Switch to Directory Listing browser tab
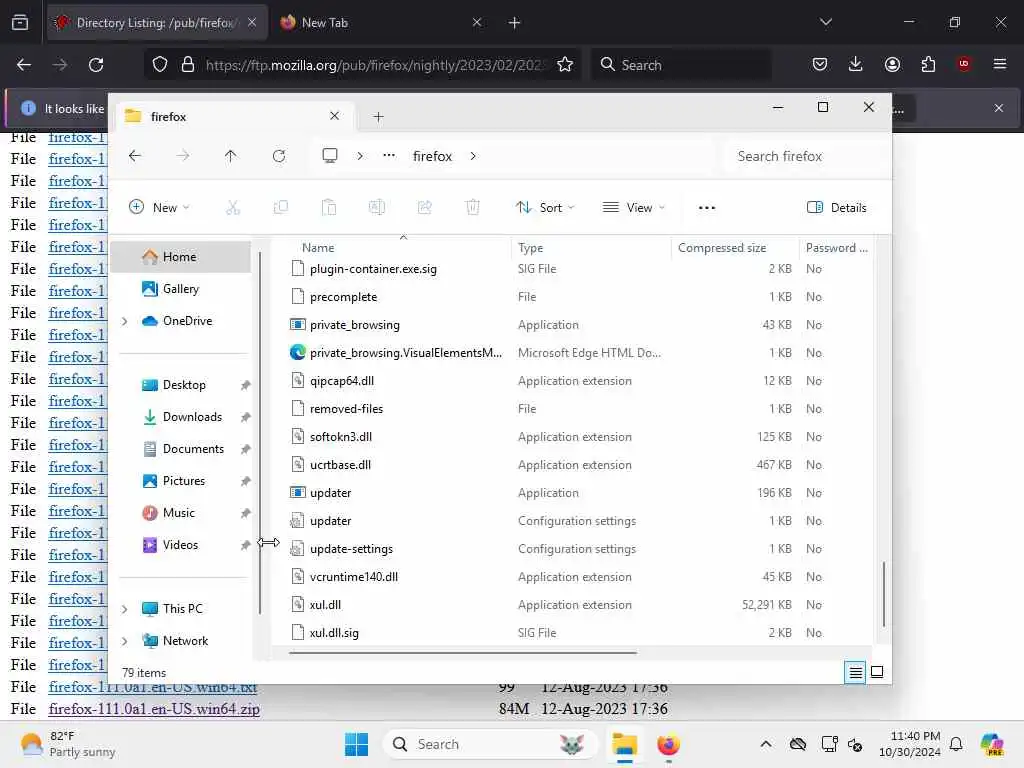Screen dimensions: 1024x768 coord(157,23)
